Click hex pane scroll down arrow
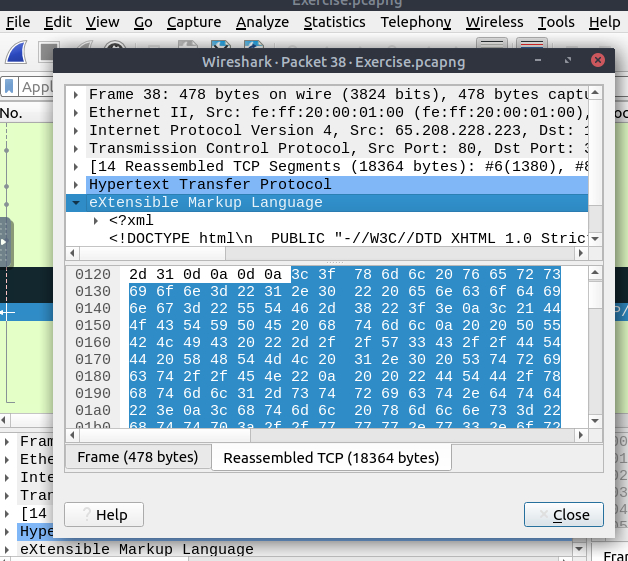This screenshot has height=561, width=628. pyautogui.click(x=595, y=421)
